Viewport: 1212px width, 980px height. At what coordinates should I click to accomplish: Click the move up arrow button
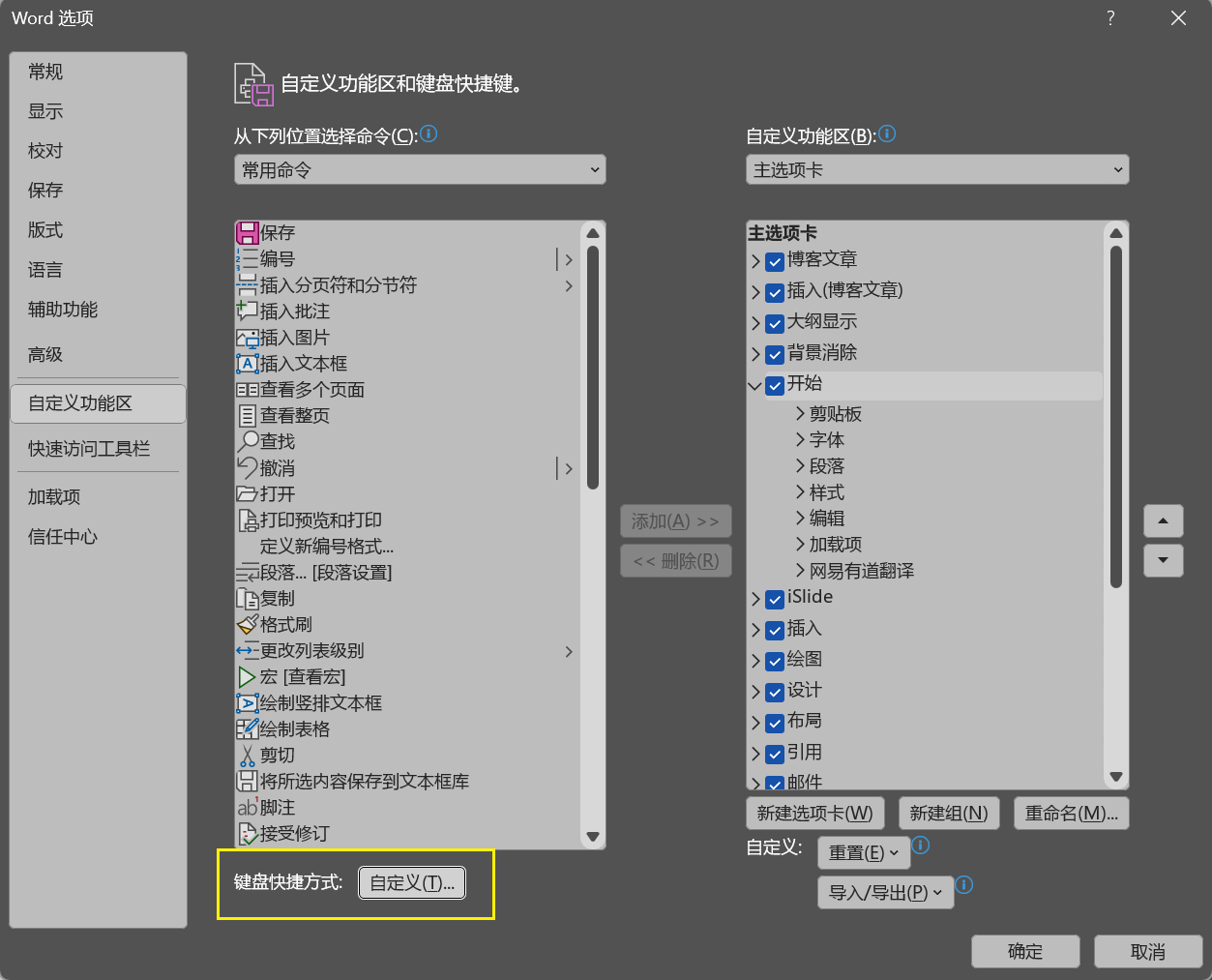coord(1164,521)
